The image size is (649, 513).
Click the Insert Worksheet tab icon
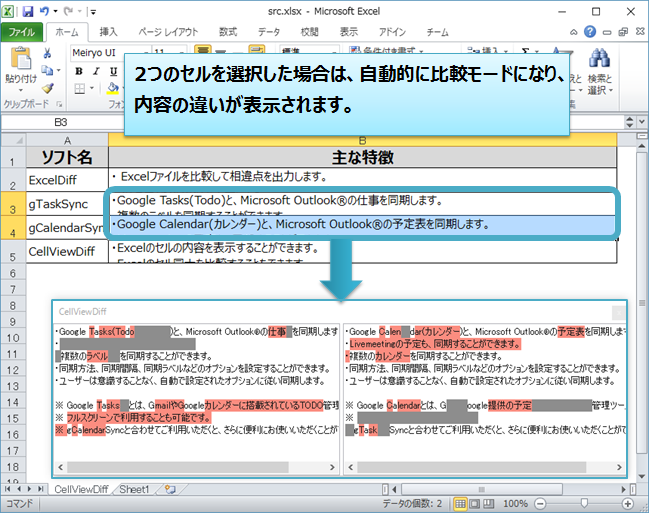click(x=170, y=489)
